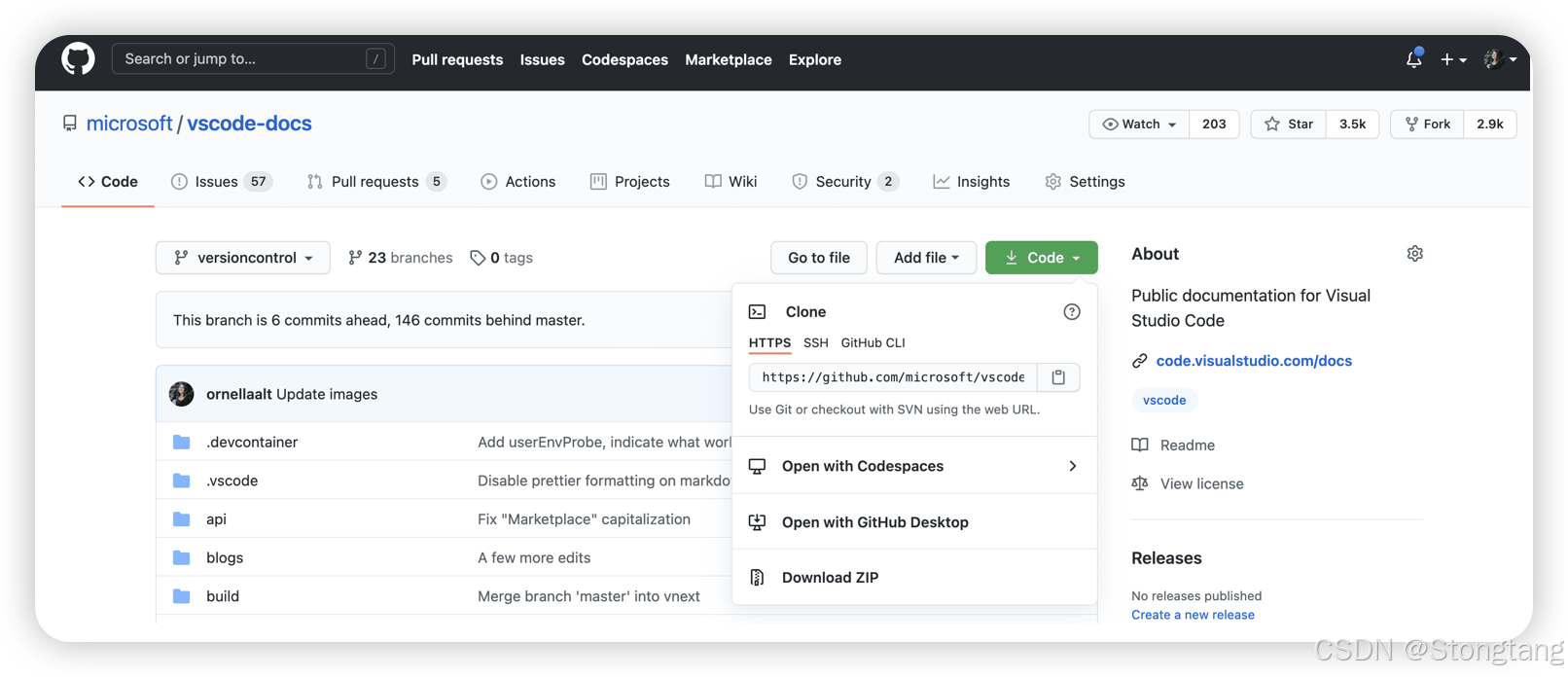1568x677 pixels.
Task: View the 0 tags link
Action: point(502,258)
